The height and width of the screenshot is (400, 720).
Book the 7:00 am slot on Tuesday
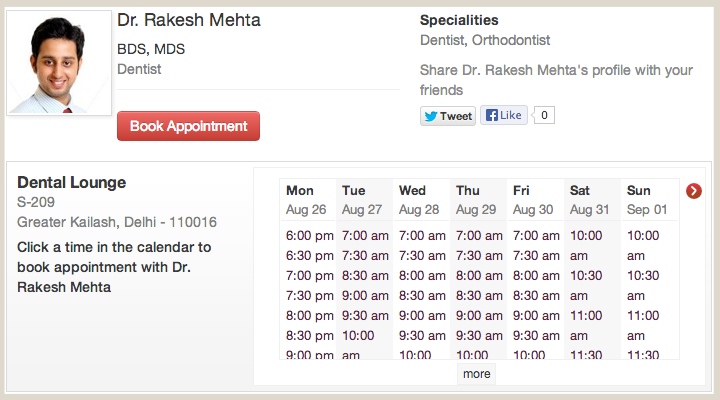(x=366, y=236)
